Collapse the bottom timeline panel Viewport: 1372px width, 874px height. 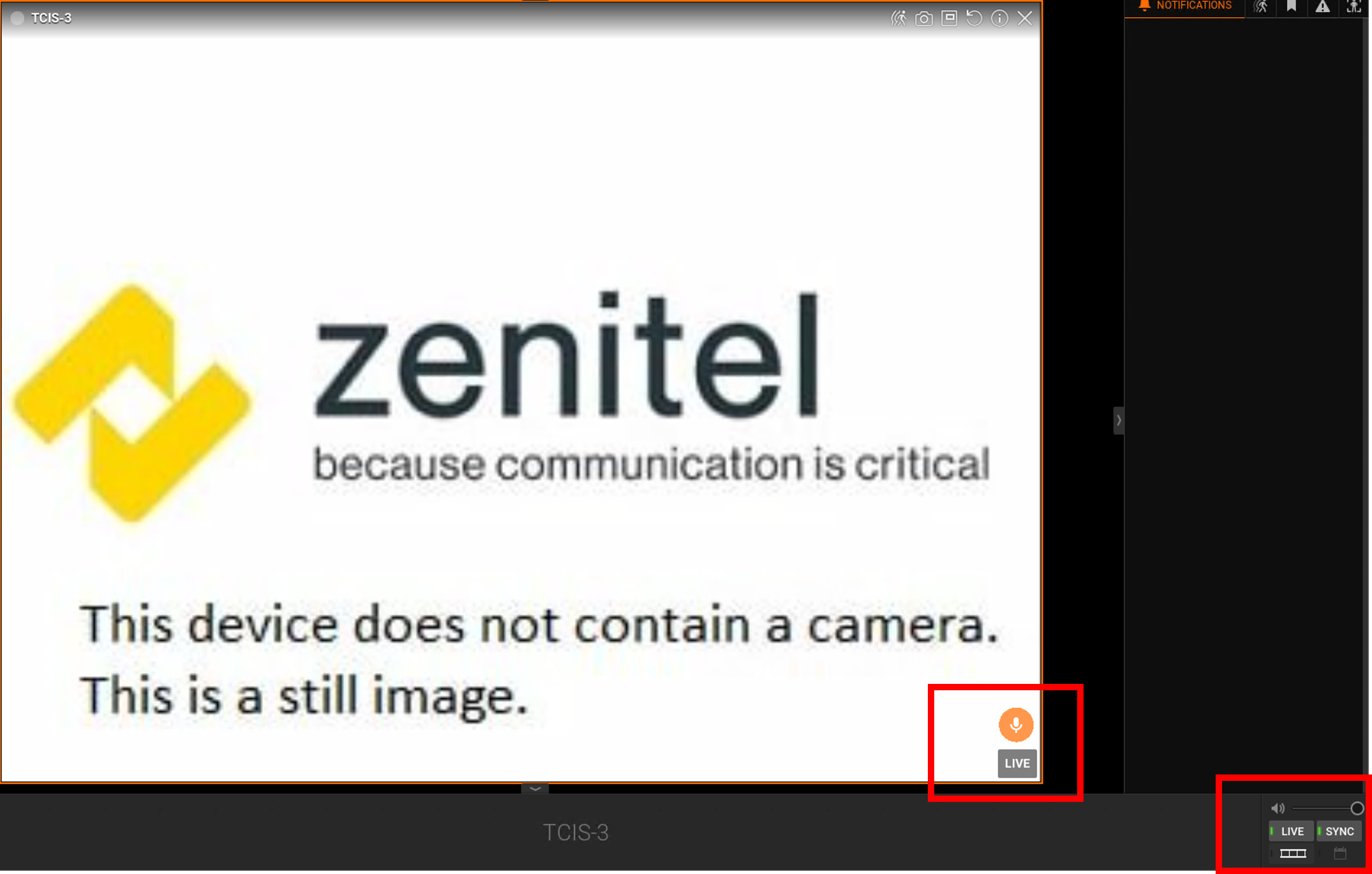tap(535, 789)
